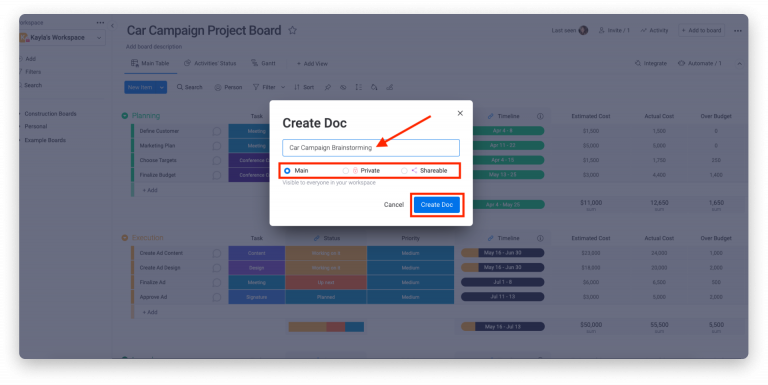The height and width of the screenshot is (385, 768).
Task: Select the Main radio option
Action: point(288,170)
